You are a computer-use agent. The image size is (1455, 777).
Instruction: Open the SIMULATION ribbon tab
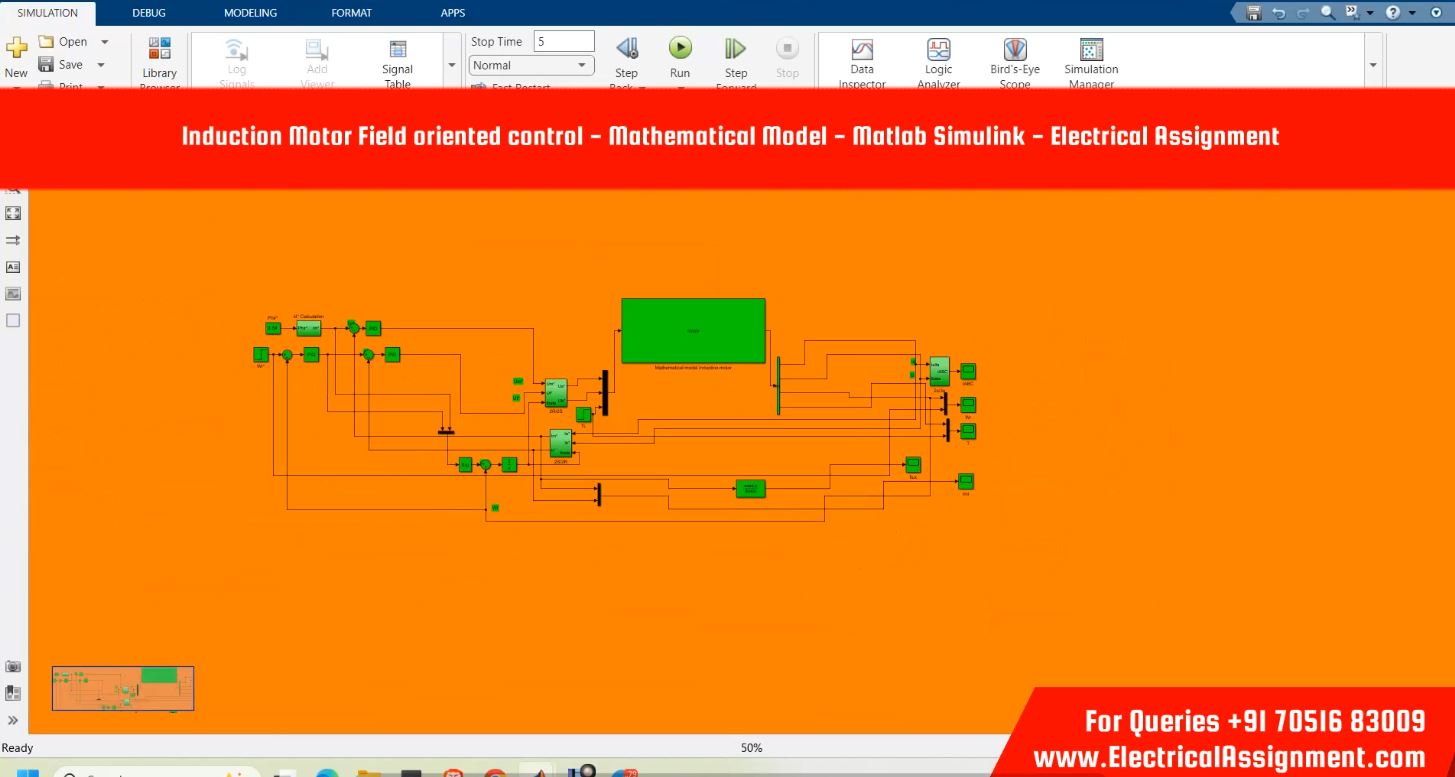(x=47, y=13)
